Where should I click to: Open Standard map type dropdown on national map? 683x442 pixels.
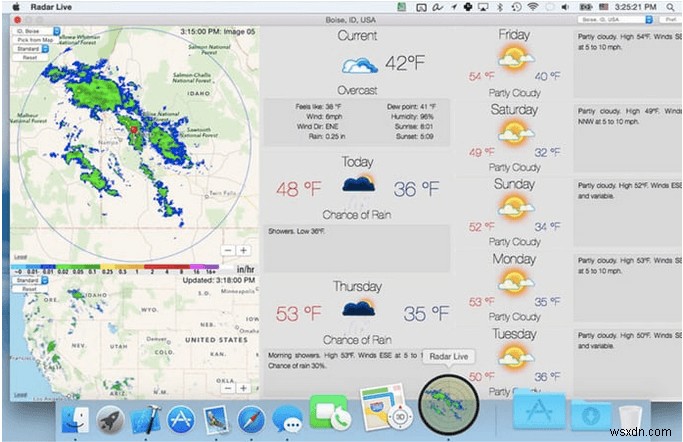[x=30, y=280]
